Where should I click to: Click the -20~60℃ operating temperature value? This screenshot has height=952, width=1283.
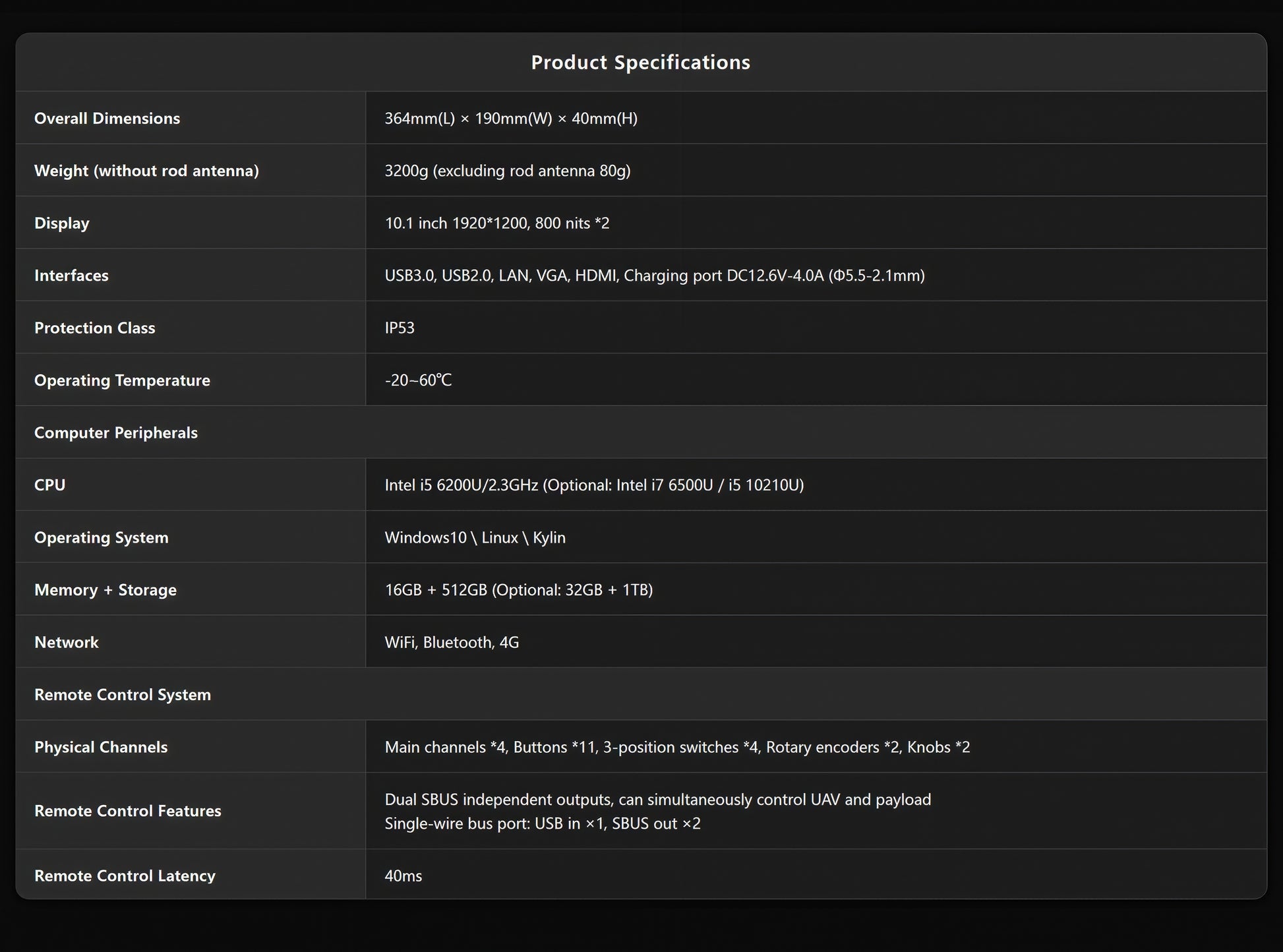(418, 380)
